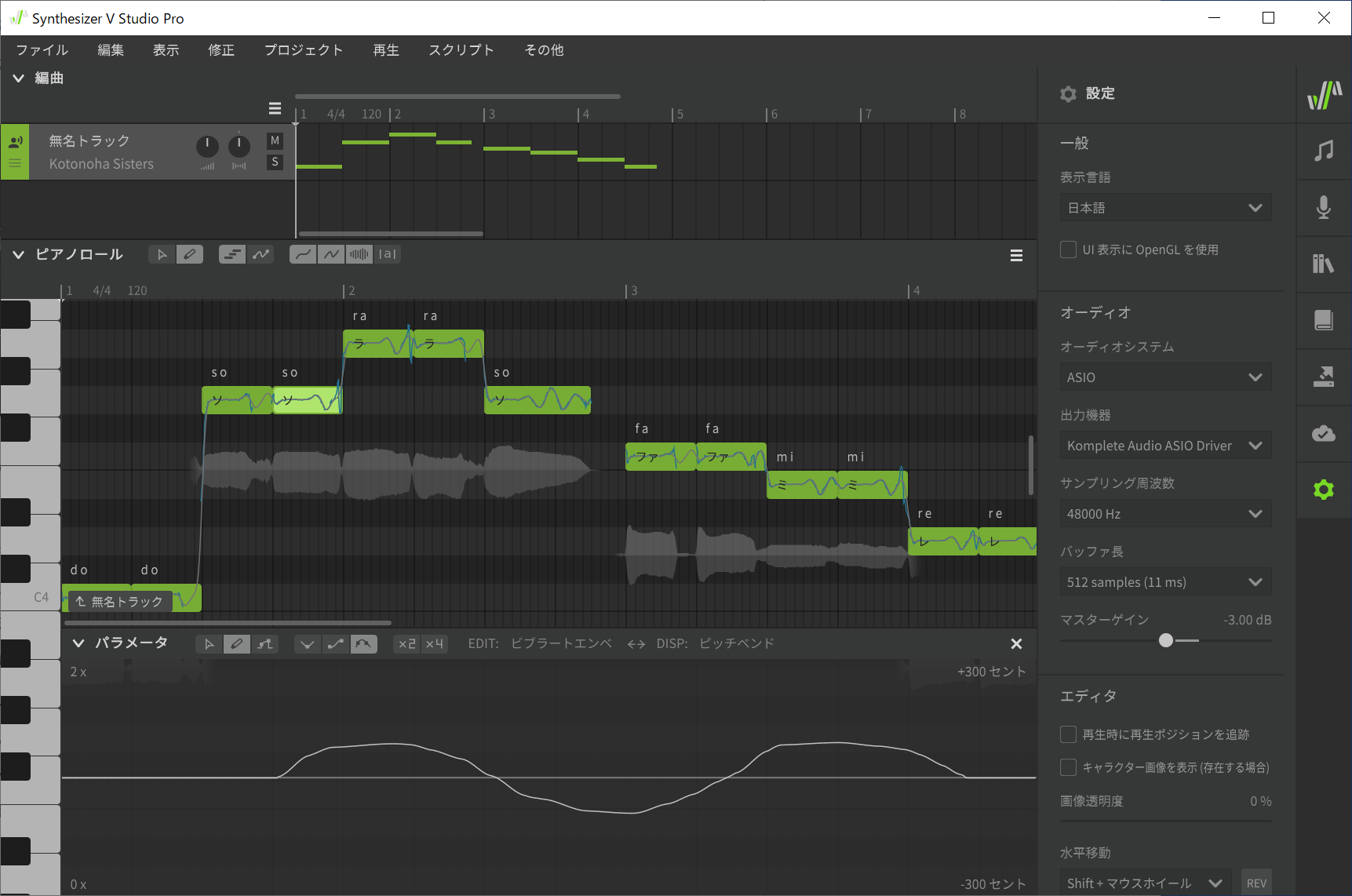Mute the 無名トラック with M button
The width and height of the screenshot is (1352, 896).
(275, 141)
